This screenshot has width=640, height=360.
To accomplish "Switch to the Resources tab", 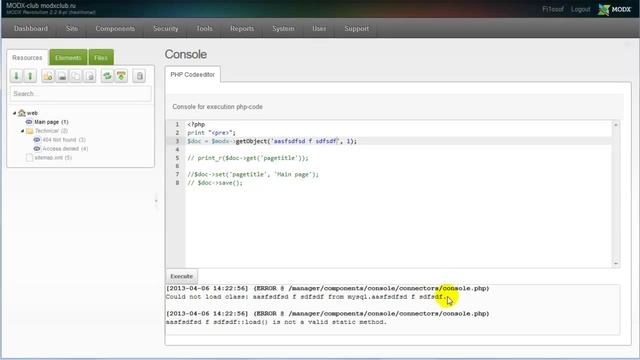I will 27,58.
